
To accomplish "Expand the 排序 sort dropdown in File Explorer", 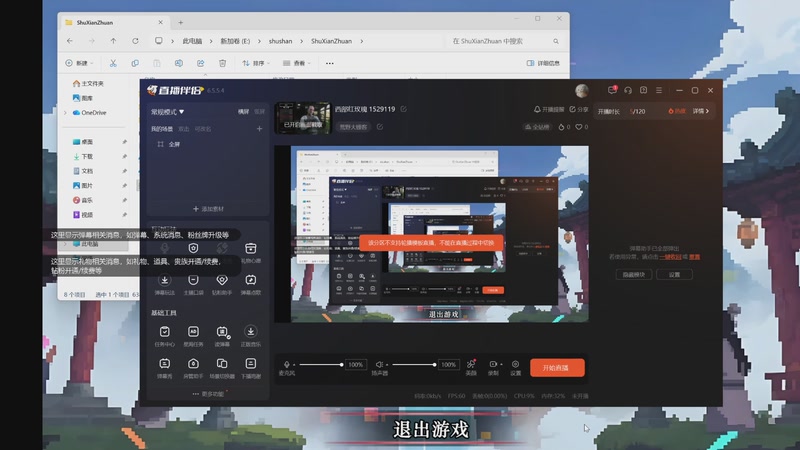I will point(256,63).
